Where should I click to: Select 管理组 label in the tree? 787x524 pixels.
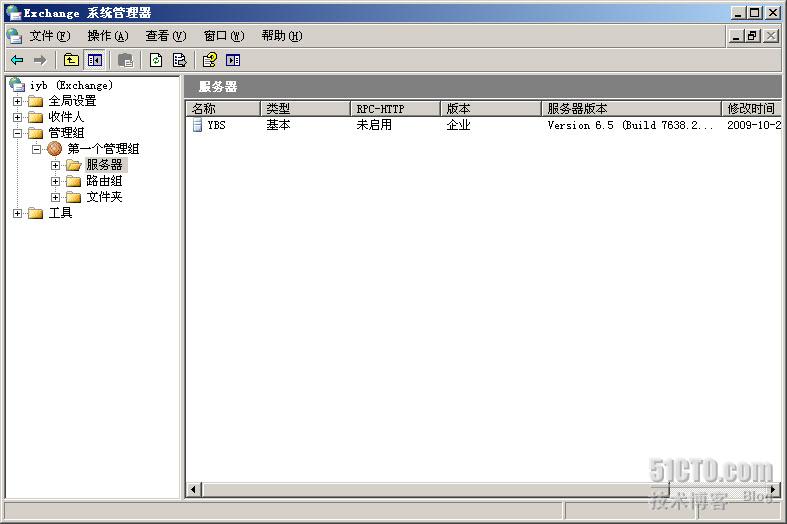tap(66, 134)
